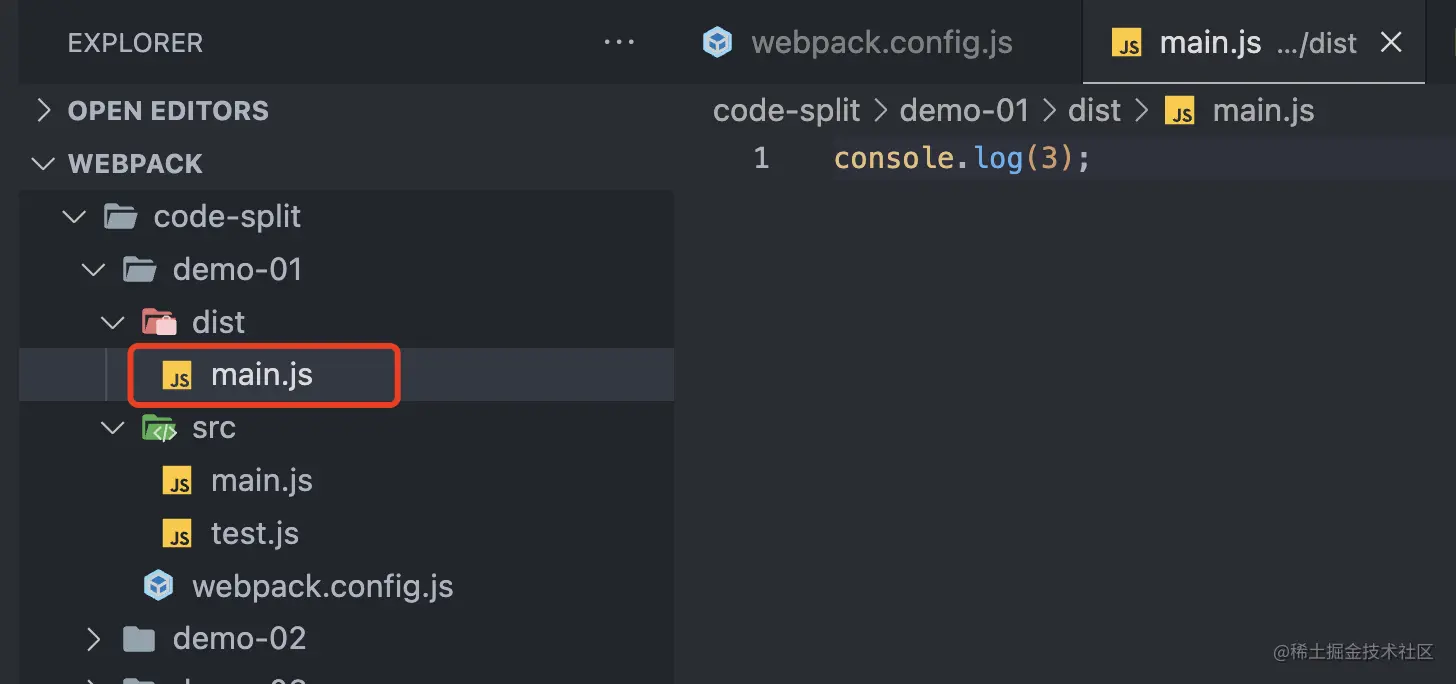The image size is (1456, 684).
Task: Click the webpack icon beside webpack.config.js in tree
Action: (x=159, y=586)
